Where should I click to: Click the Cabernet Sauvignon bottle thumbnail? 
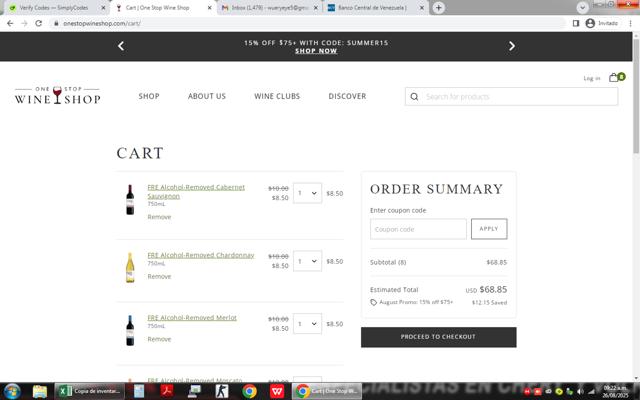130,200
